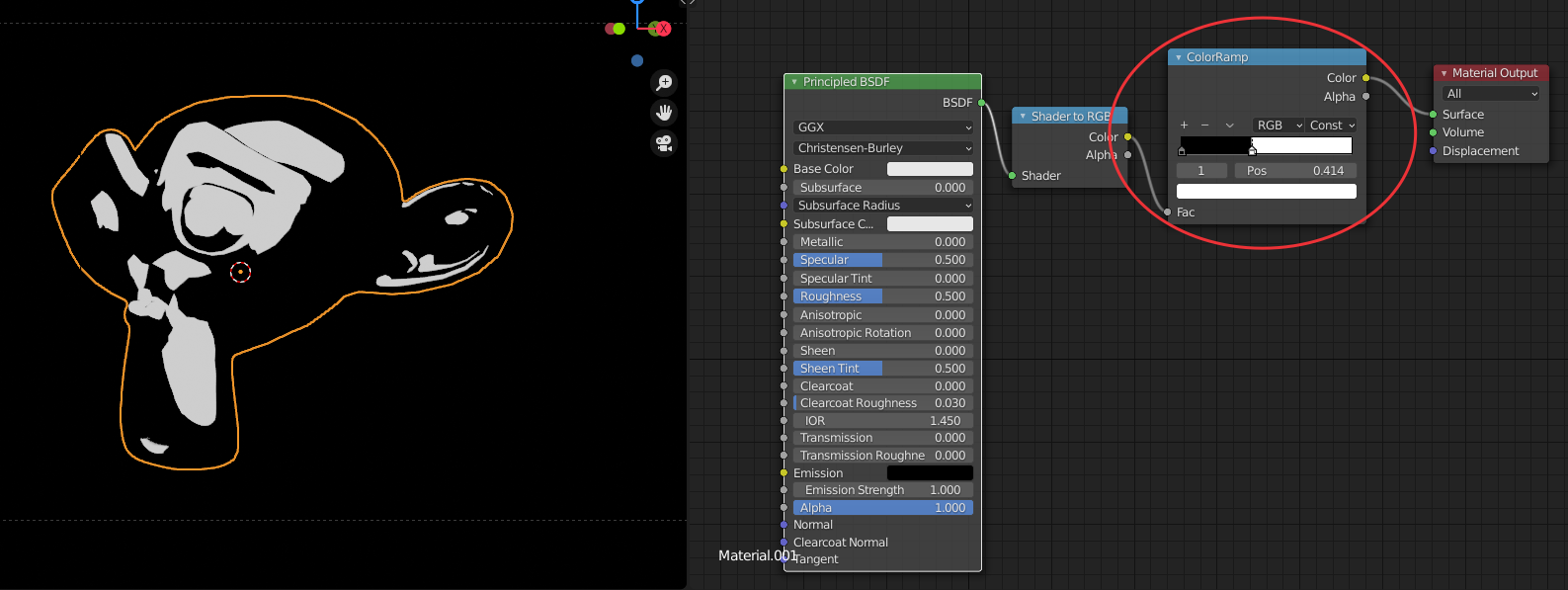This screenshot has width=1568, height=590.
Task: Click the BSDF output socket
Action: tap(981, 103)
